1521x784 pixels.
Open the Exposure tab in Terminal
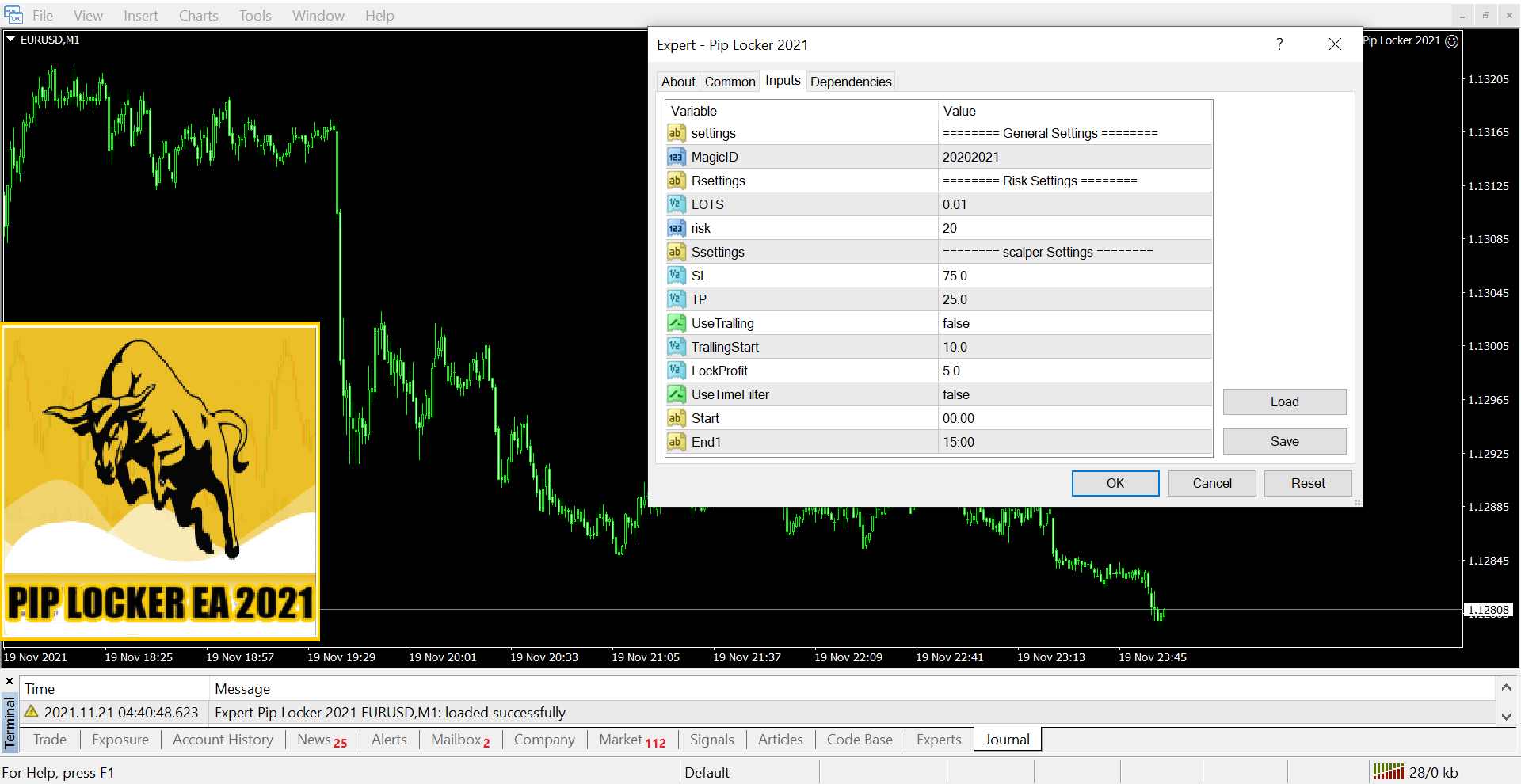(x=120, y=740)
